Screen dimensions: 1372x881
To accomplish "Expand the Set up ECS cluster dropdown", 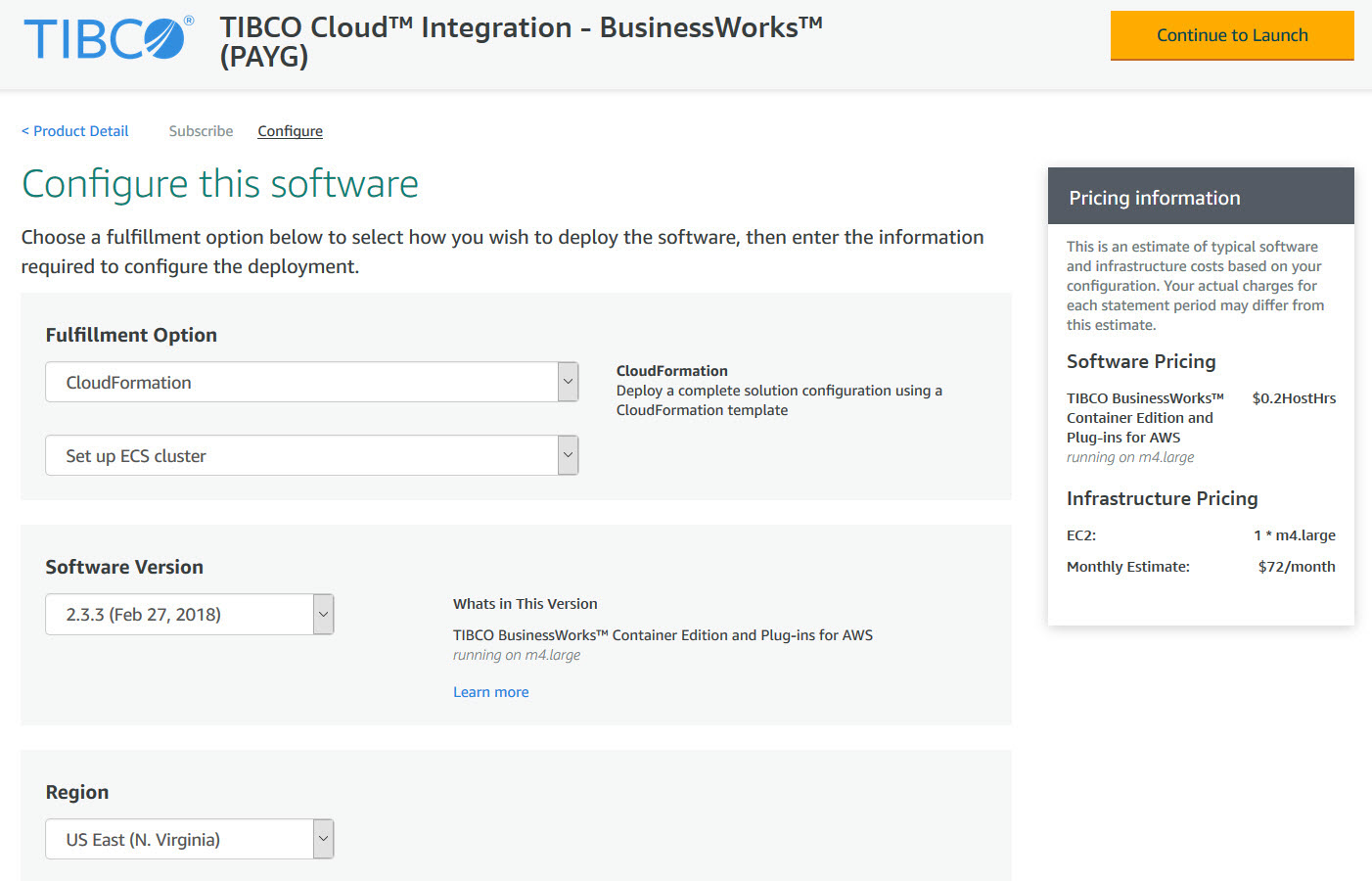I will click(311, 455).
